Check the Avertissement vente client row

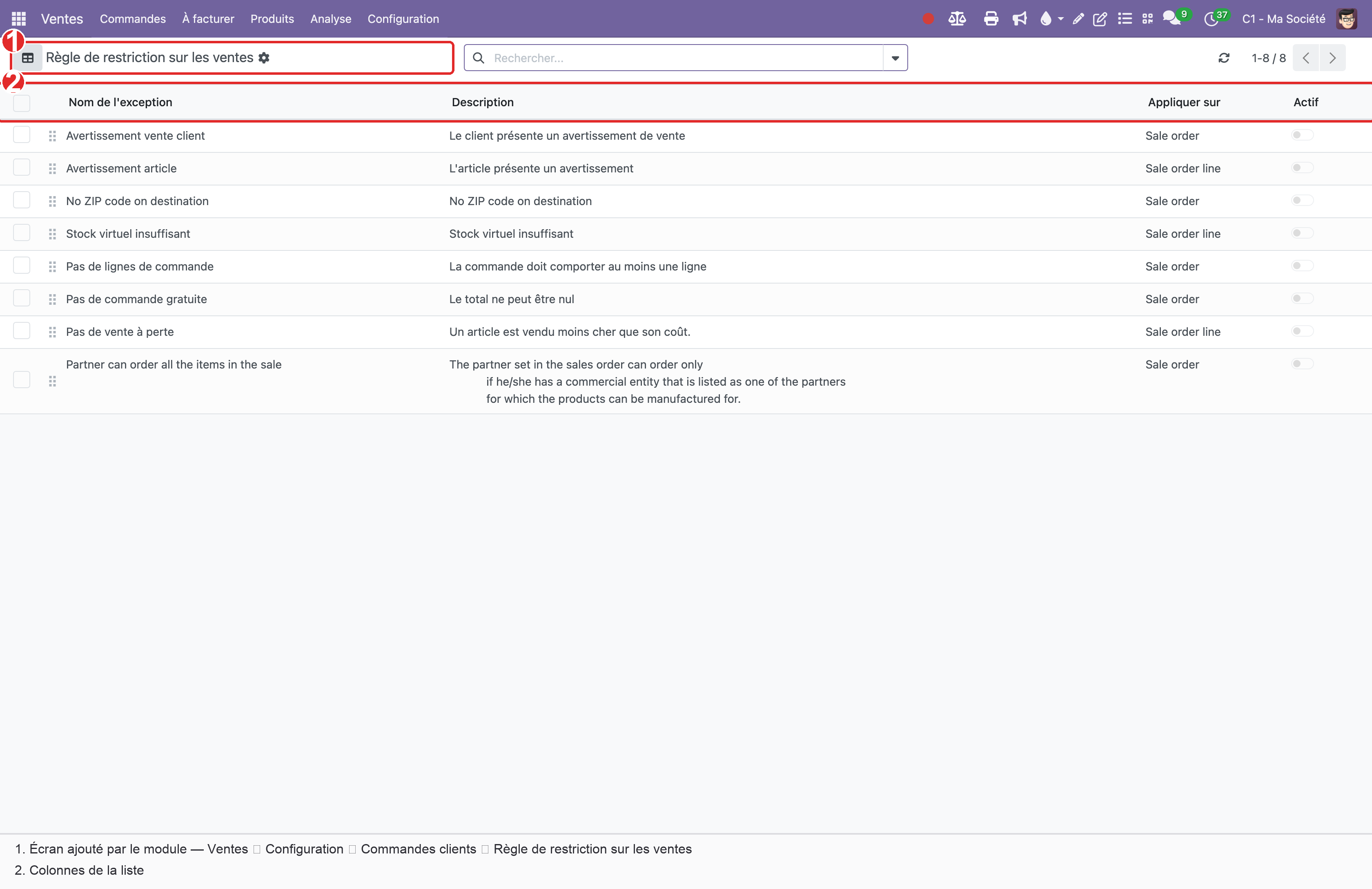click(x=21, y=135)
